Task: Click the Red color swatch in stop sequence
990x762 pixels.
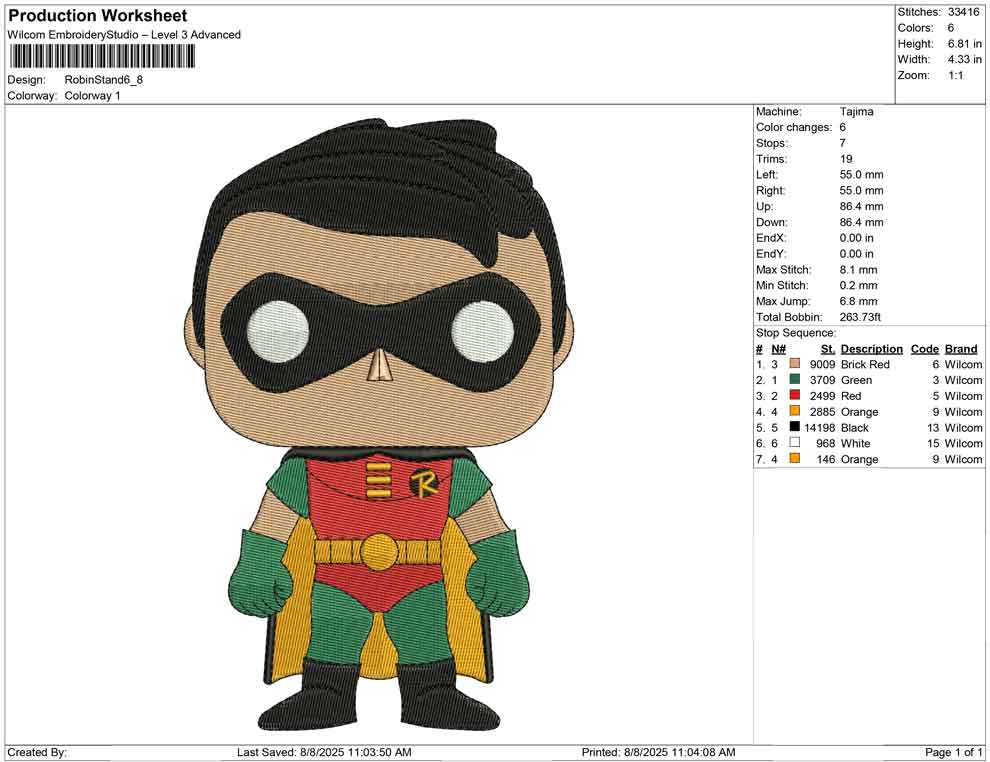Action: click(x=795, y=395)
